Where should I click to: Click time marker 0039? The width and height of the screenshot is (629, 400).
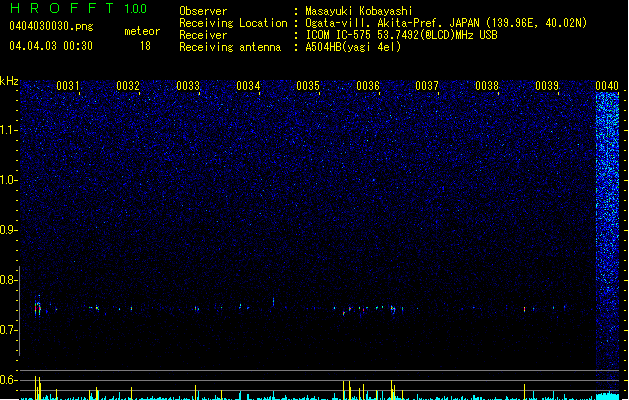coord(547,86)
